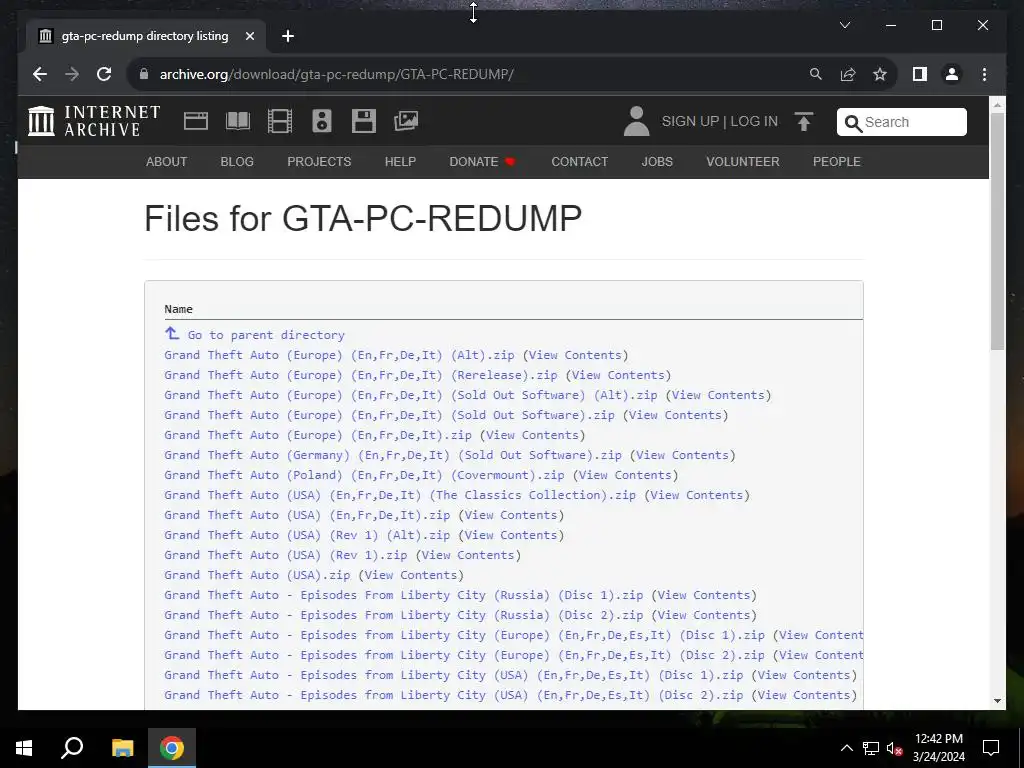This screenshot has width=1024, height=768.
Task: Click the scrollbar down arrow
Action: [x=997, y=701]
